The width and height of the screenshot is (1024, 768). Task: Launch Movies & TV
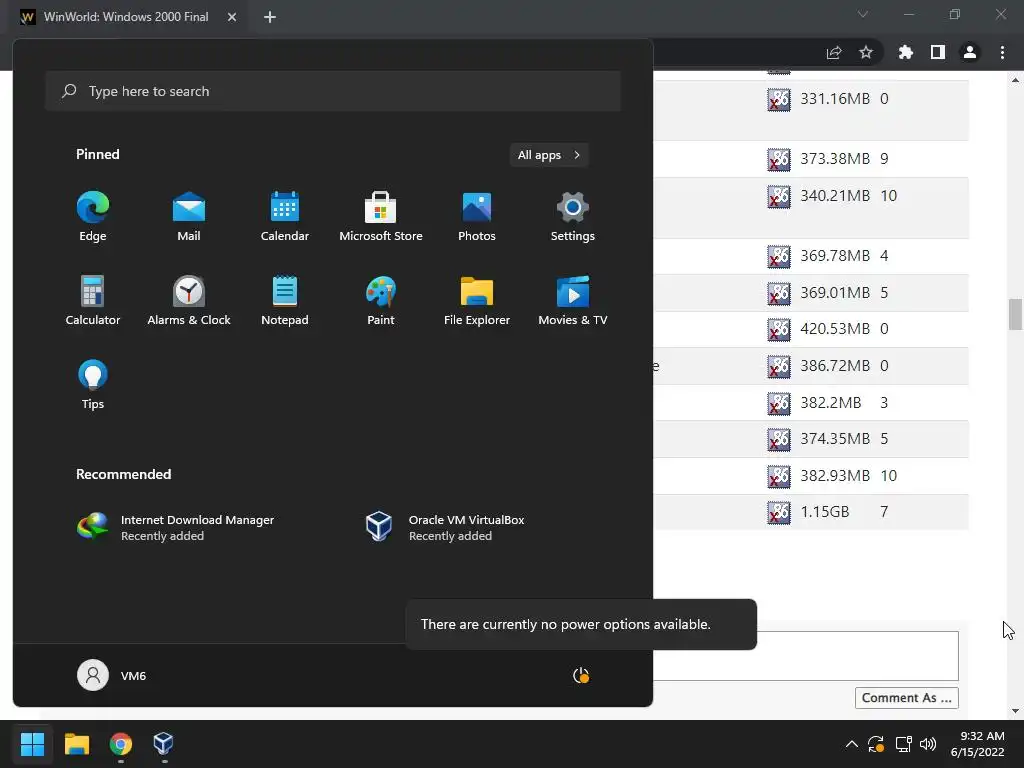(x=573, y=300)
